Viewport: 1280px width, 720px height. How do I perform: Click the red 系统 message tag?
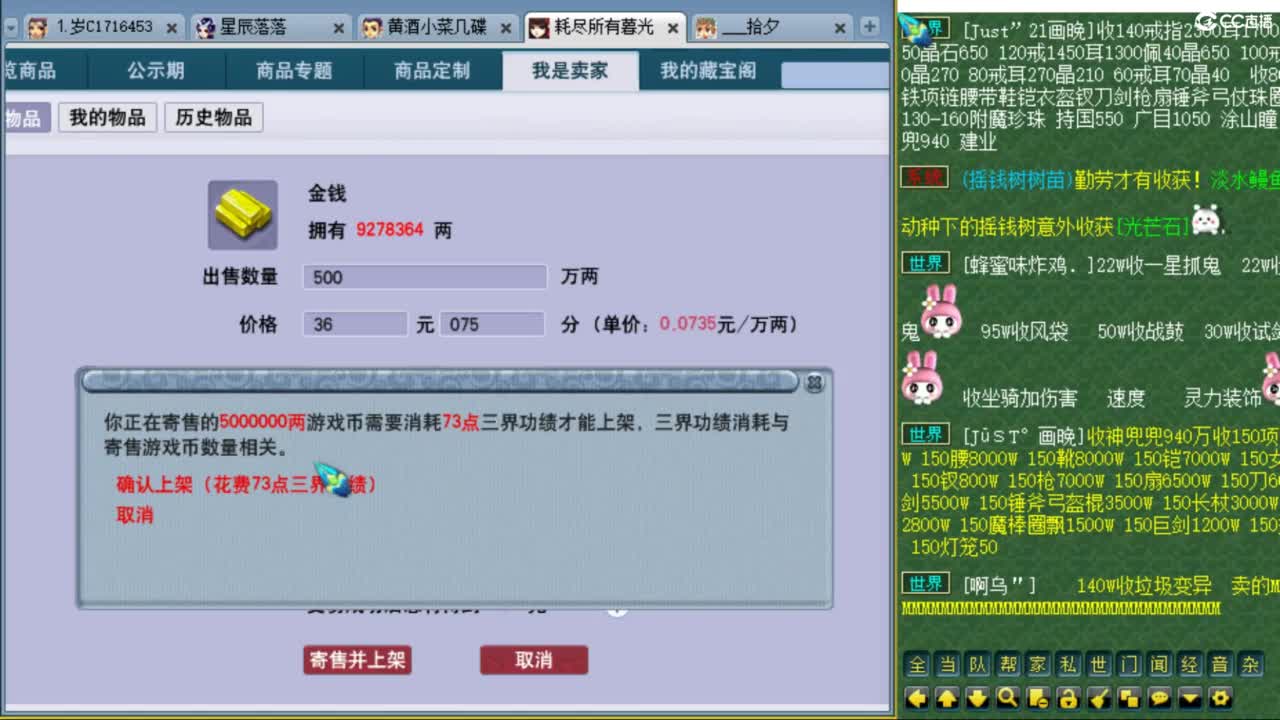click(x=924, y=178)
